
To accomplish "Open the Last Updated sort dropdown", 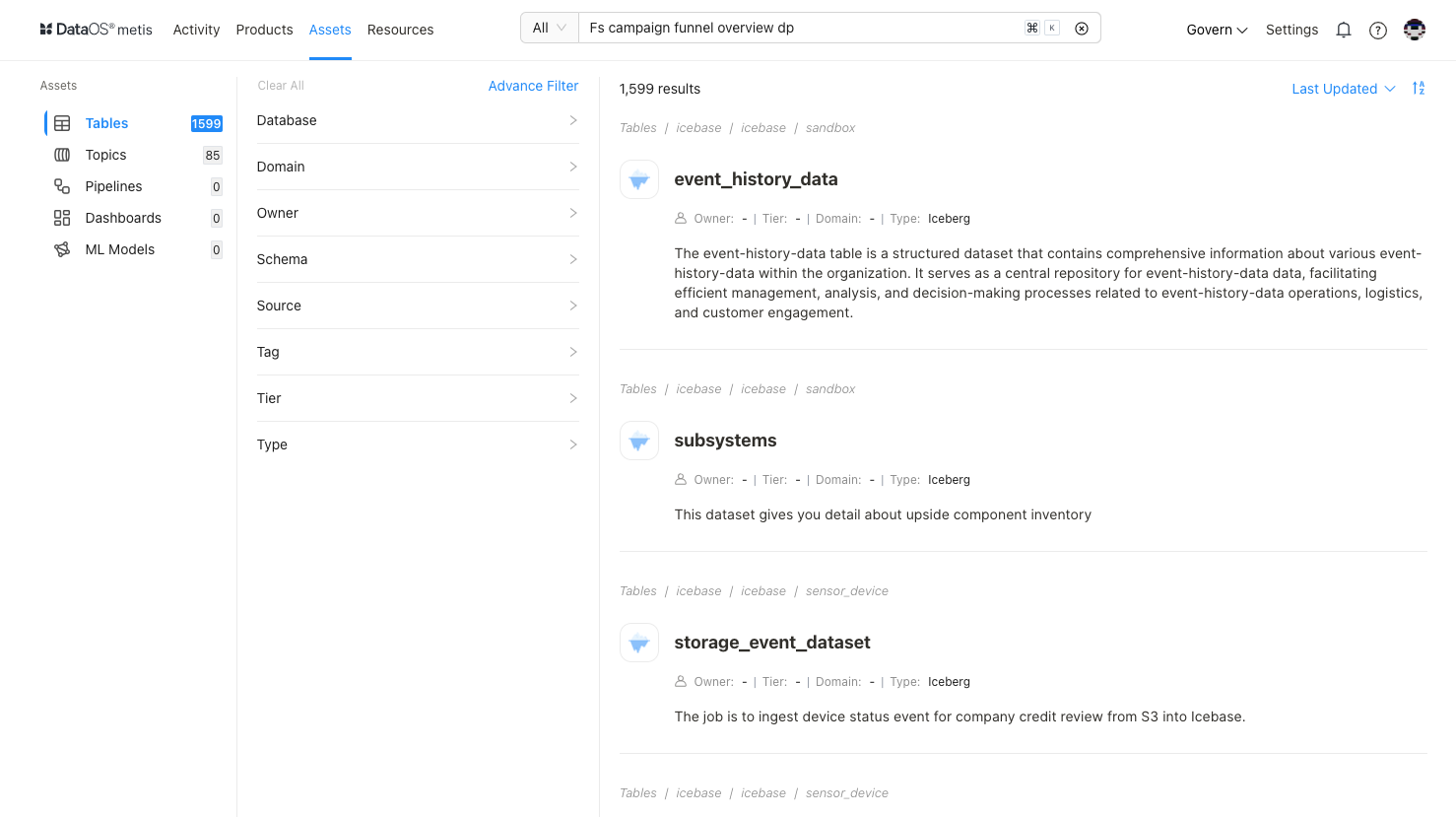I will (x=1344, y=89).
